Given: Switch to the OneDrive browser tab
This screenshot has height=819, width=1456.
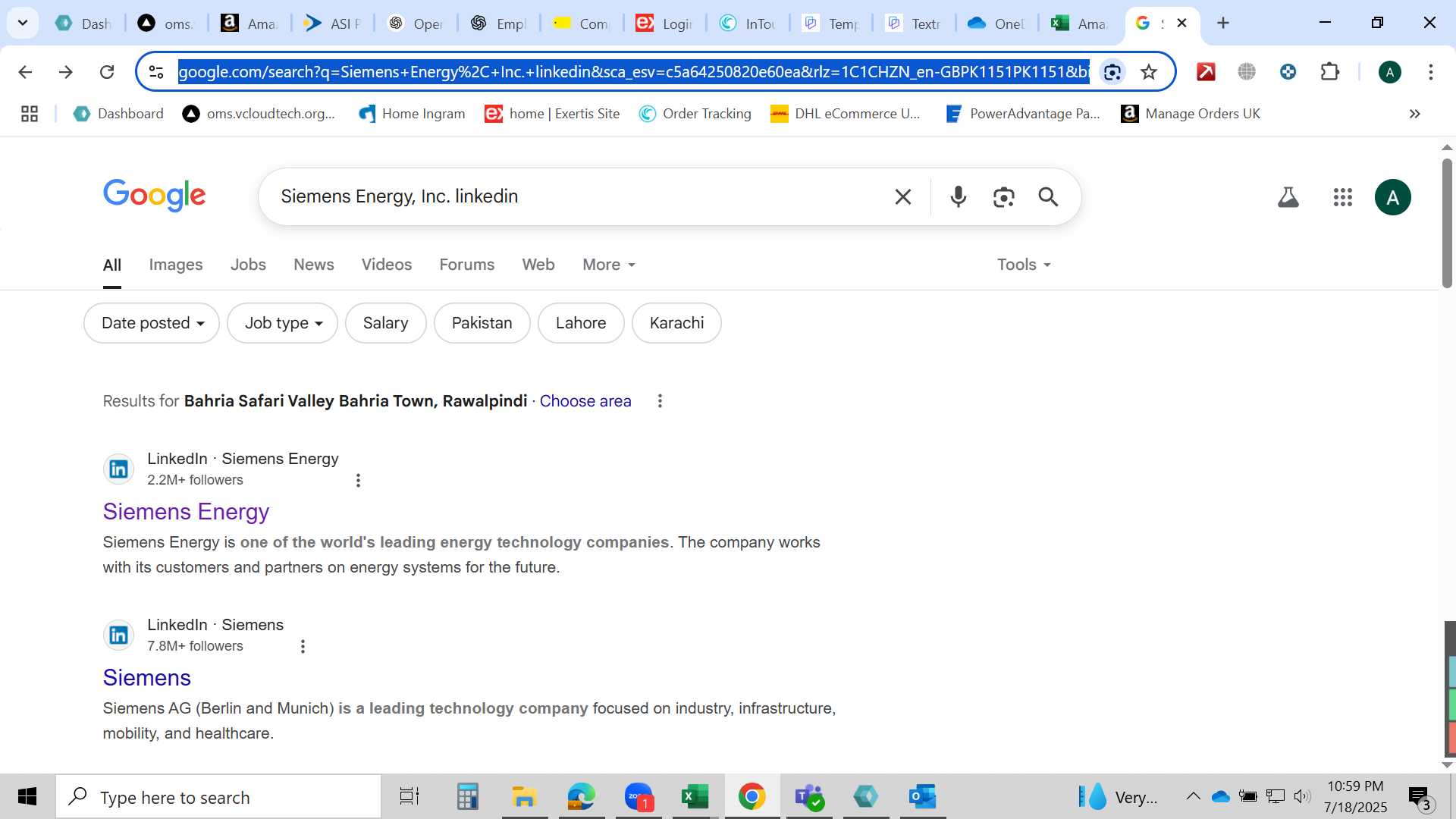Looking at the screenshot, I should point(996,24).
